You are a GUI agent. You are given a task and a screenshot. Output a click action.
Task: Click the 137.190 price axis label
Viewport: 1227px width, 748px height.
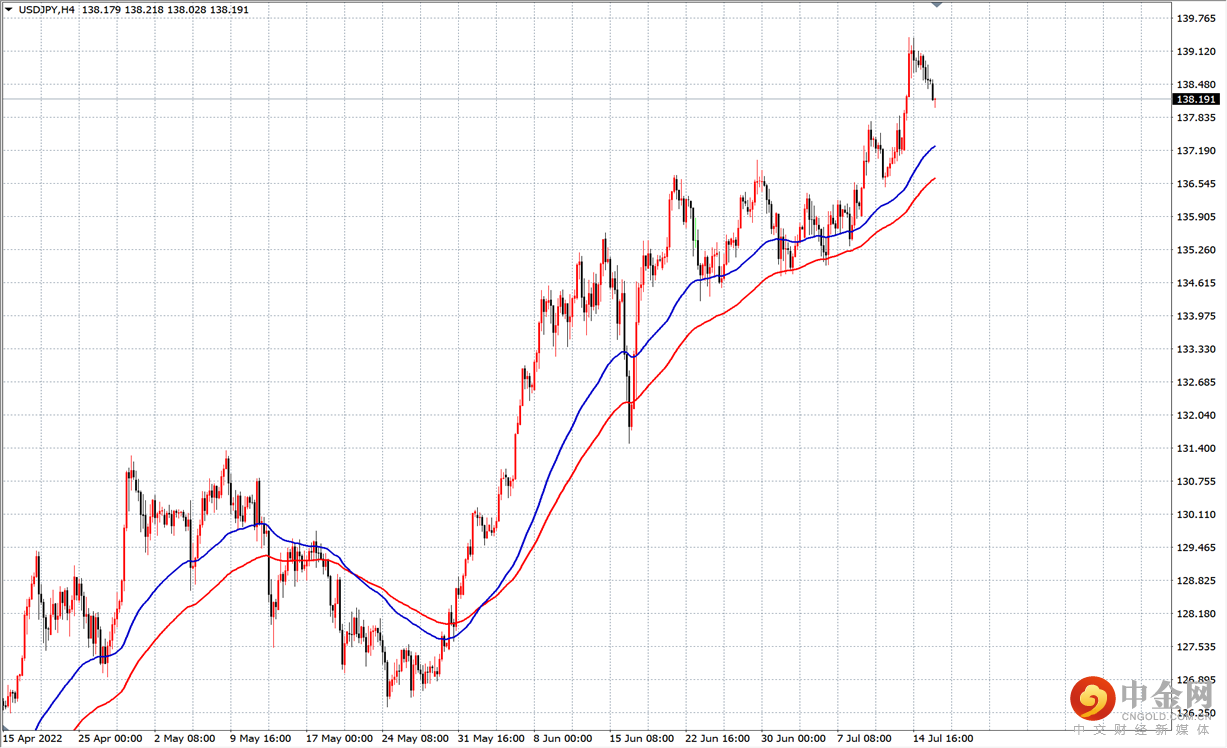[1196, 150]
